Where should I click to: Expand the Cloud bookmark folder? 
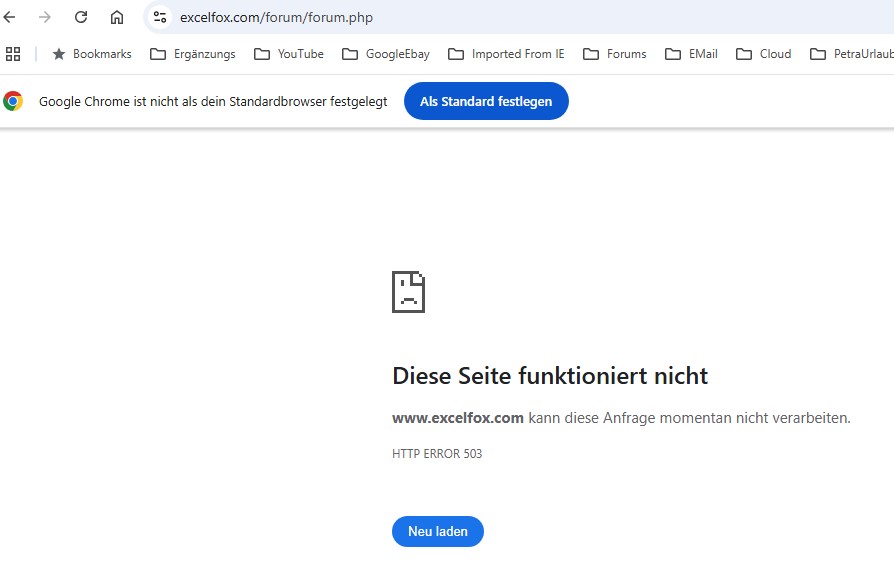(763, 54)
